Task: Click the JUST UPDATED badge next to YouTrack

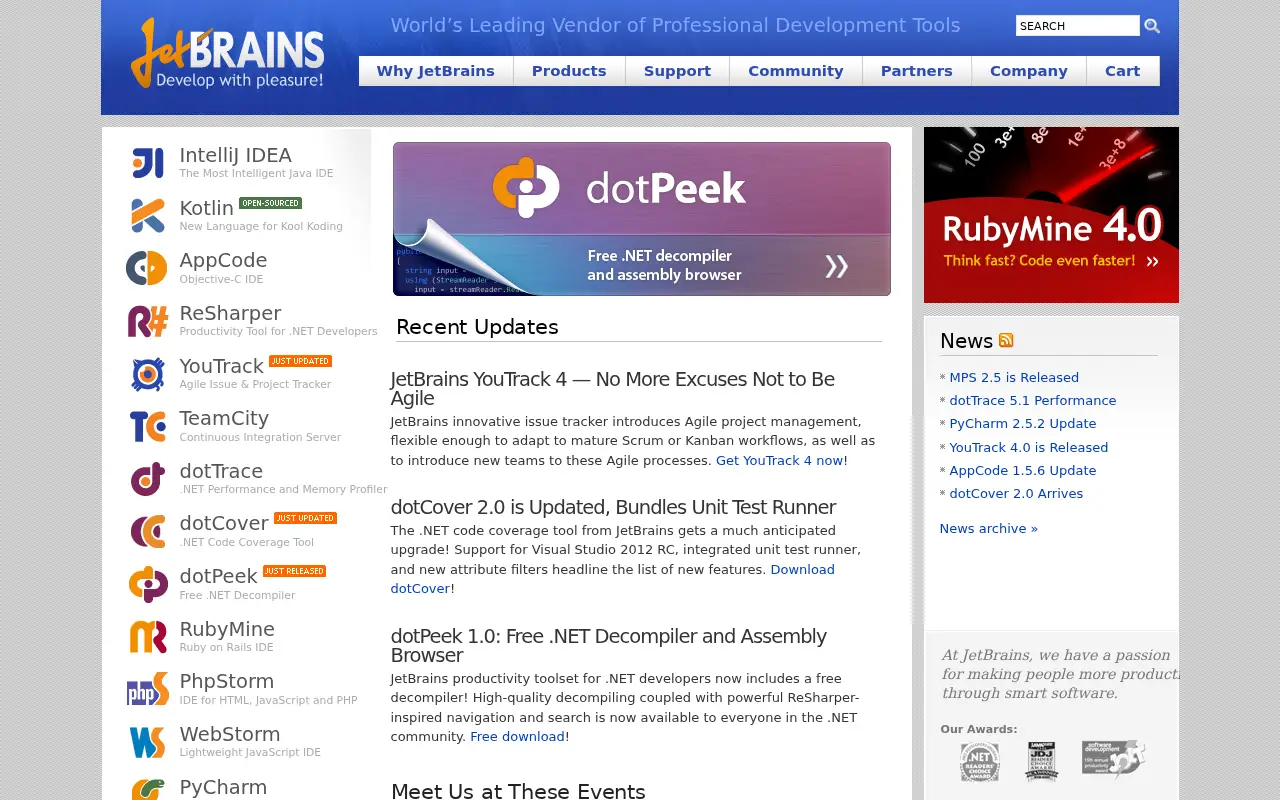Action: pyautogui.click(x=300, y=361)
